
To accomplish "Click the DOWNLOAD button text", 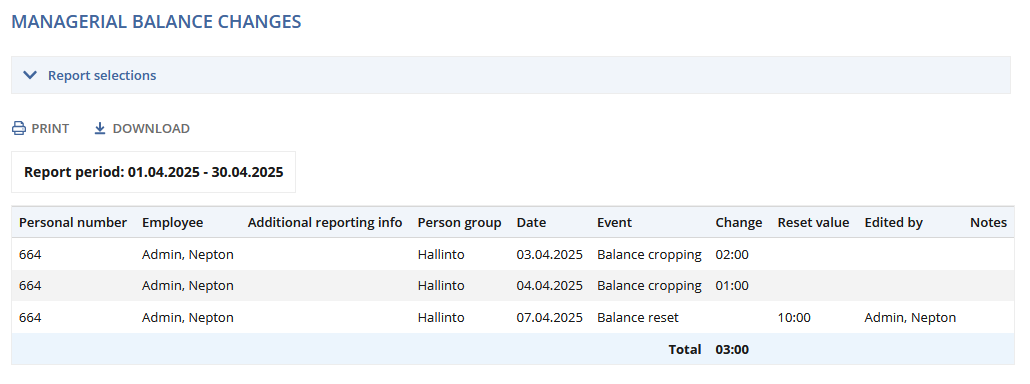I will point(151,129).
